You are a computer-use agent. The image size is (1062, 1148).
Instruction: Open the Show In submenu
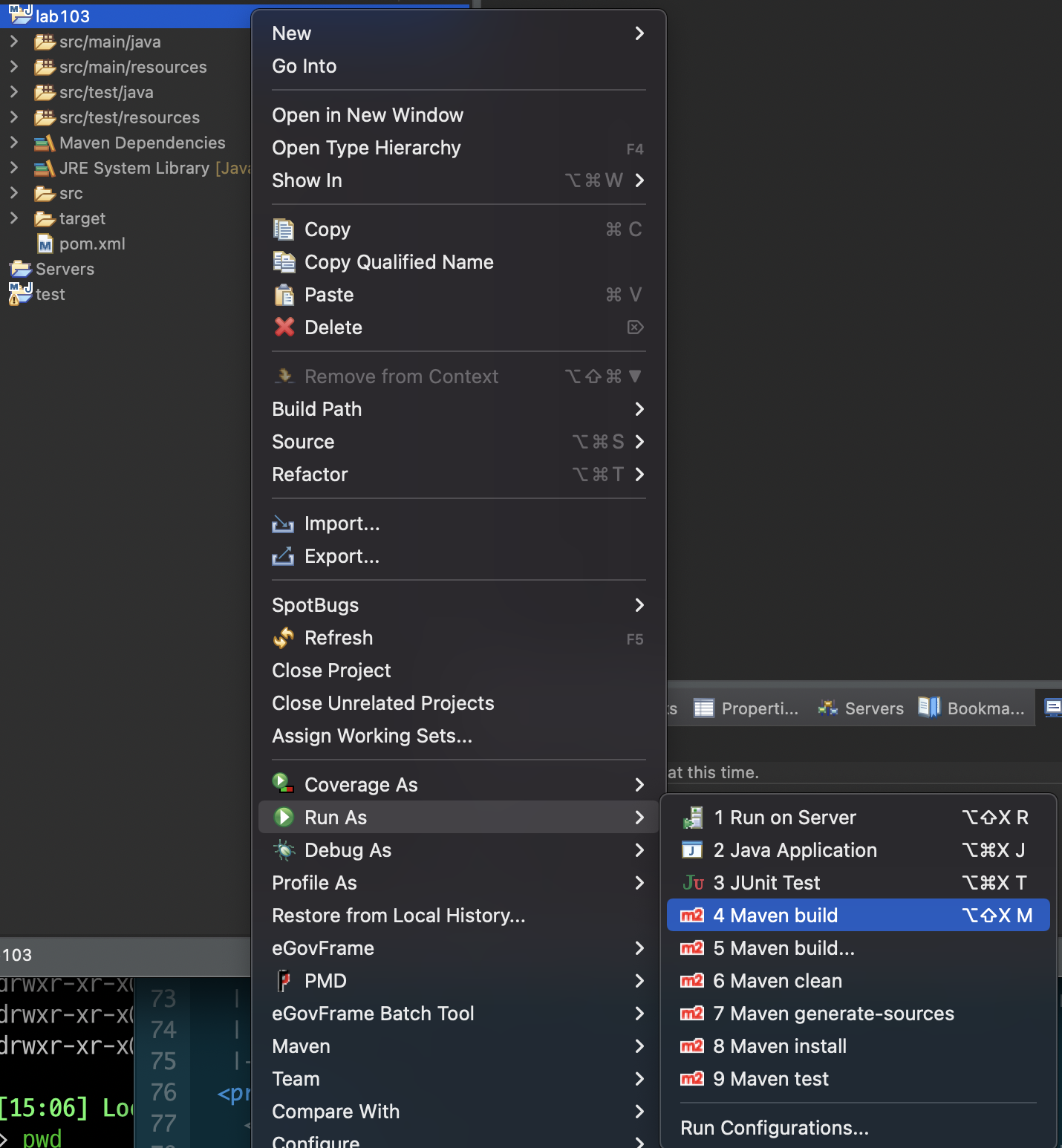coord(459,180)
